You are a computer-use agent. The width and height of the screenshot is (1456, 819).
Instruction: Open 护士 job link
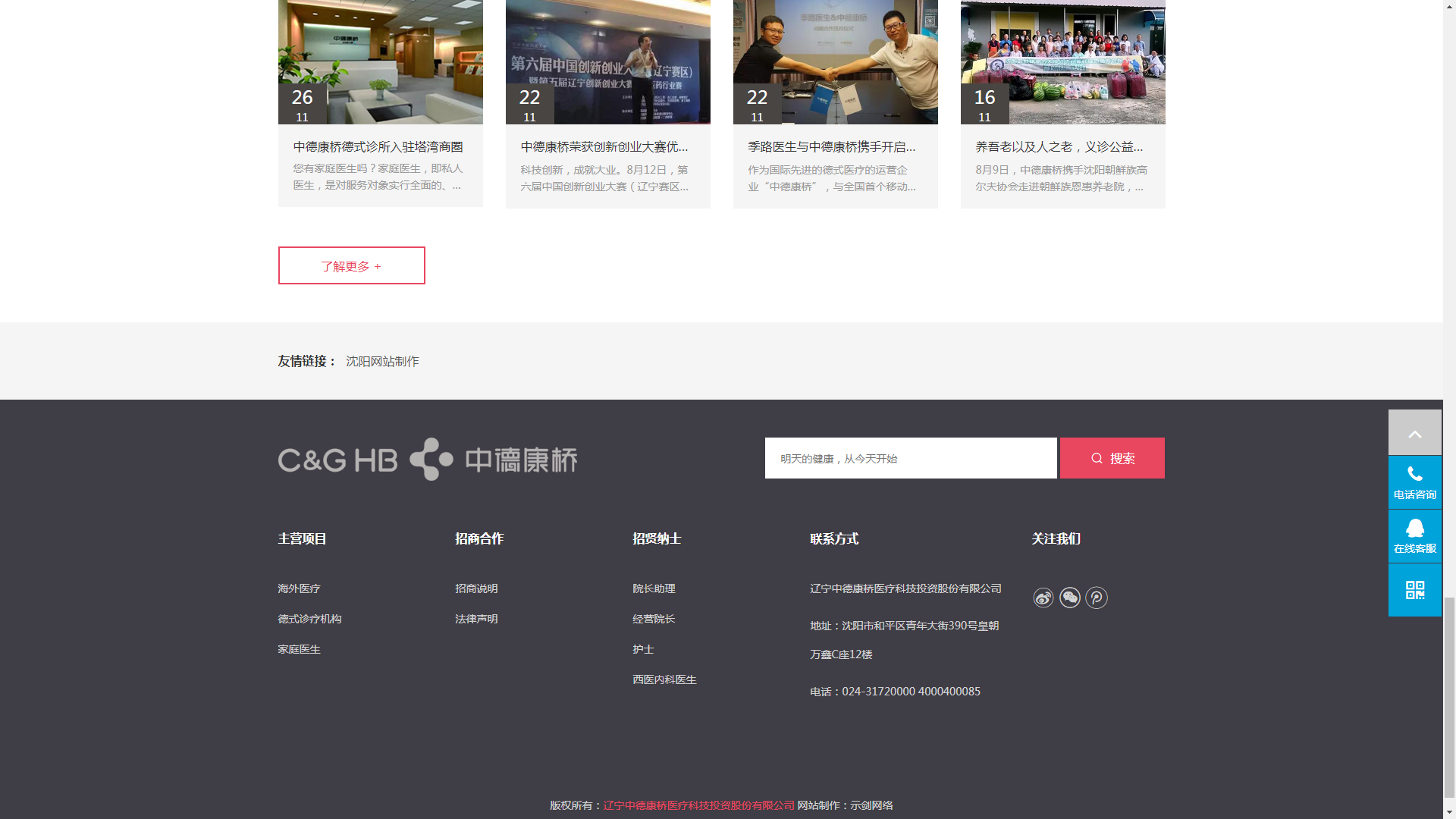pos(644,650)
